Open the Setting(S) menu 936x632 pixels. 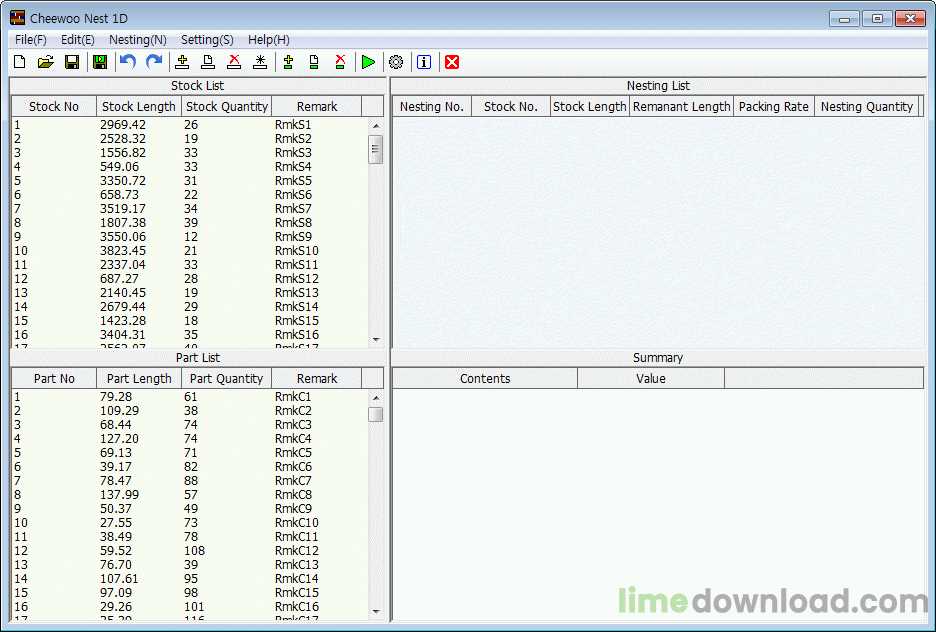(x=207, y=40)
